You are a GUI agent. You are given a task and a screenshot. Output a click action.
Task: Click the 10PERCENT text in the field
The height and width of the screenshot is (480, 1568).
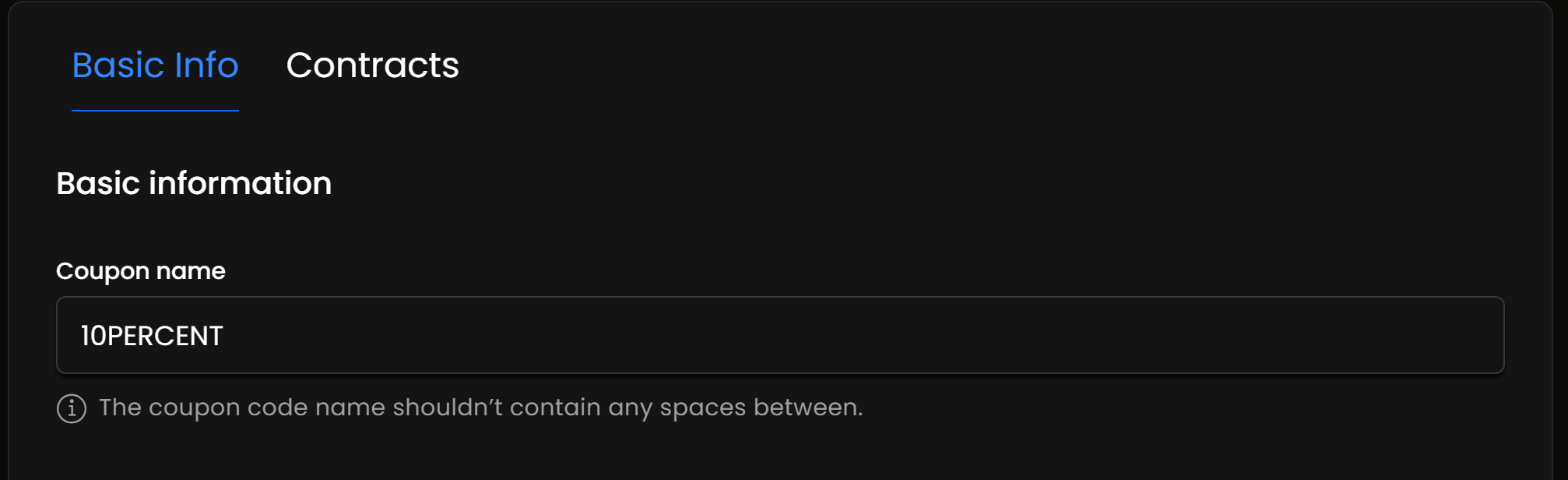[x=152, y=336]
